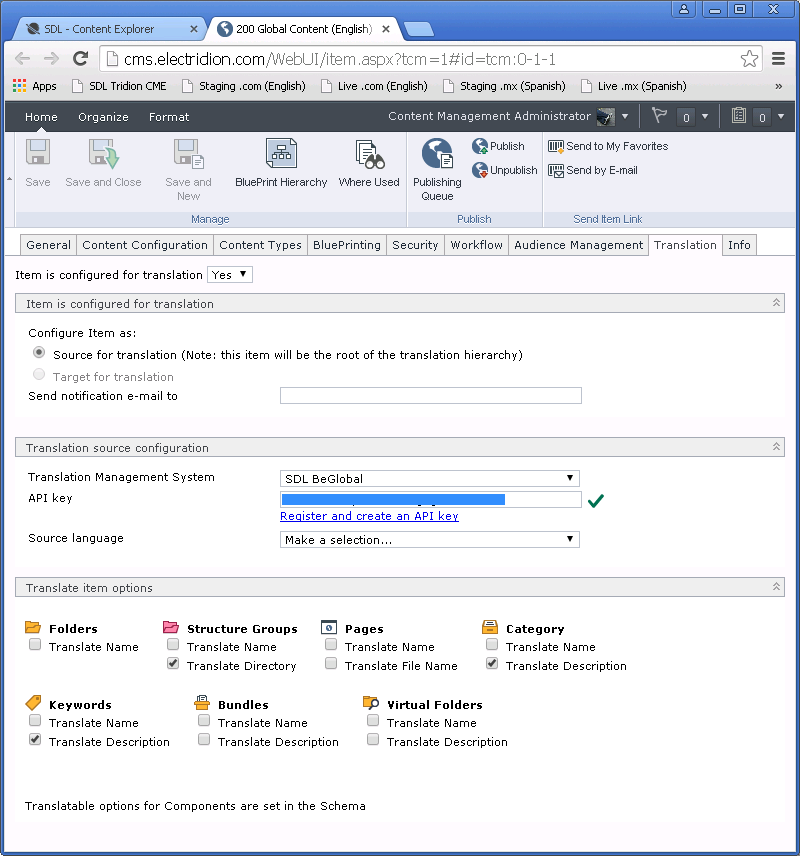
Task: Enable Translate Name under Folders
Action: (x=35, y=646)
